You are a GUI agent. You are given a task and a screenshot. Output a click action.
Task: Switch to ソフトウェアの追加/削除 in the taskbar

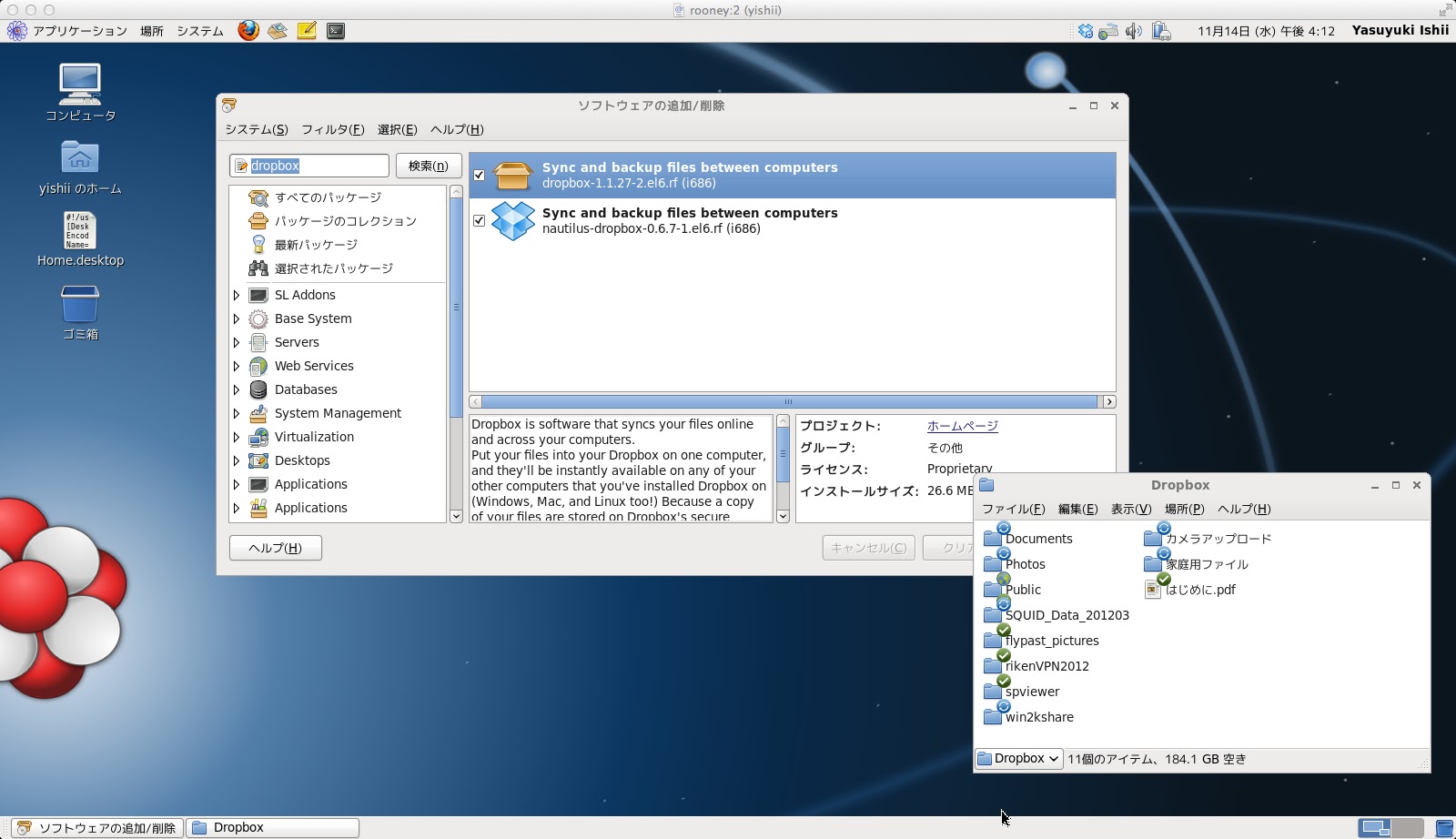click(x=98, y=828)
